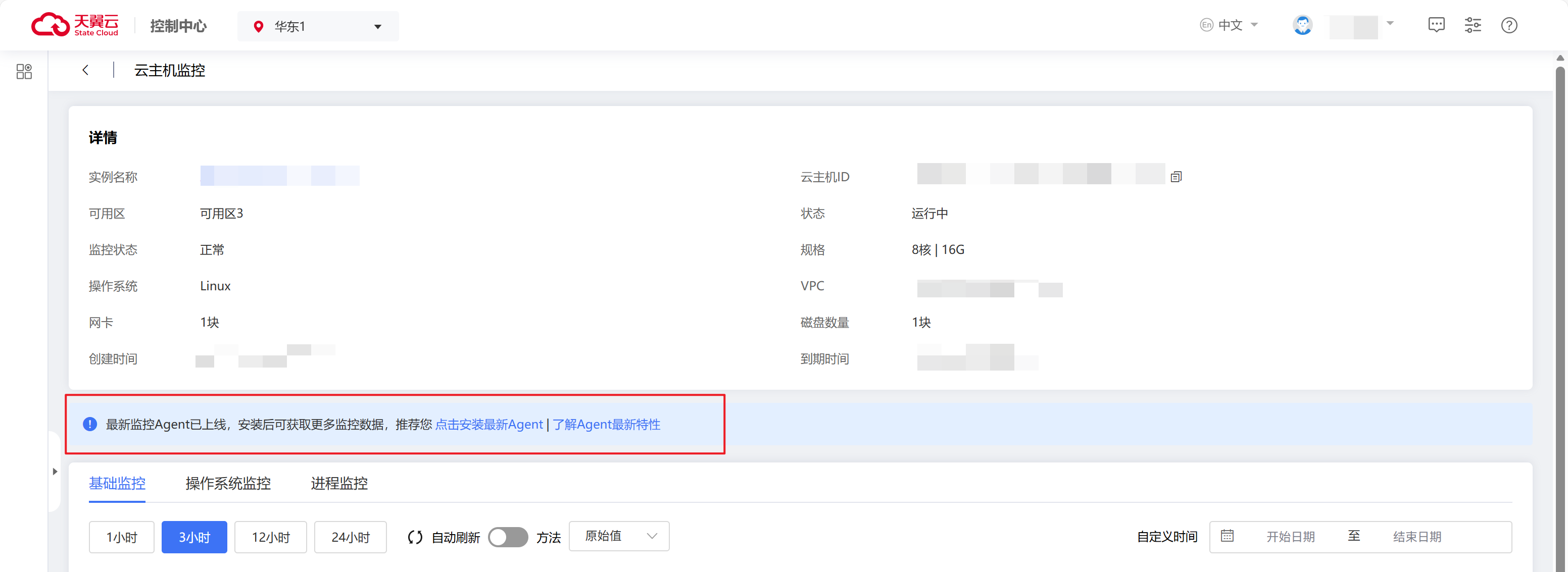The height and width of the screenshot is (572, 1568).
Task: Open the settings sliders icon in header
Action: tap(1473, 25)
